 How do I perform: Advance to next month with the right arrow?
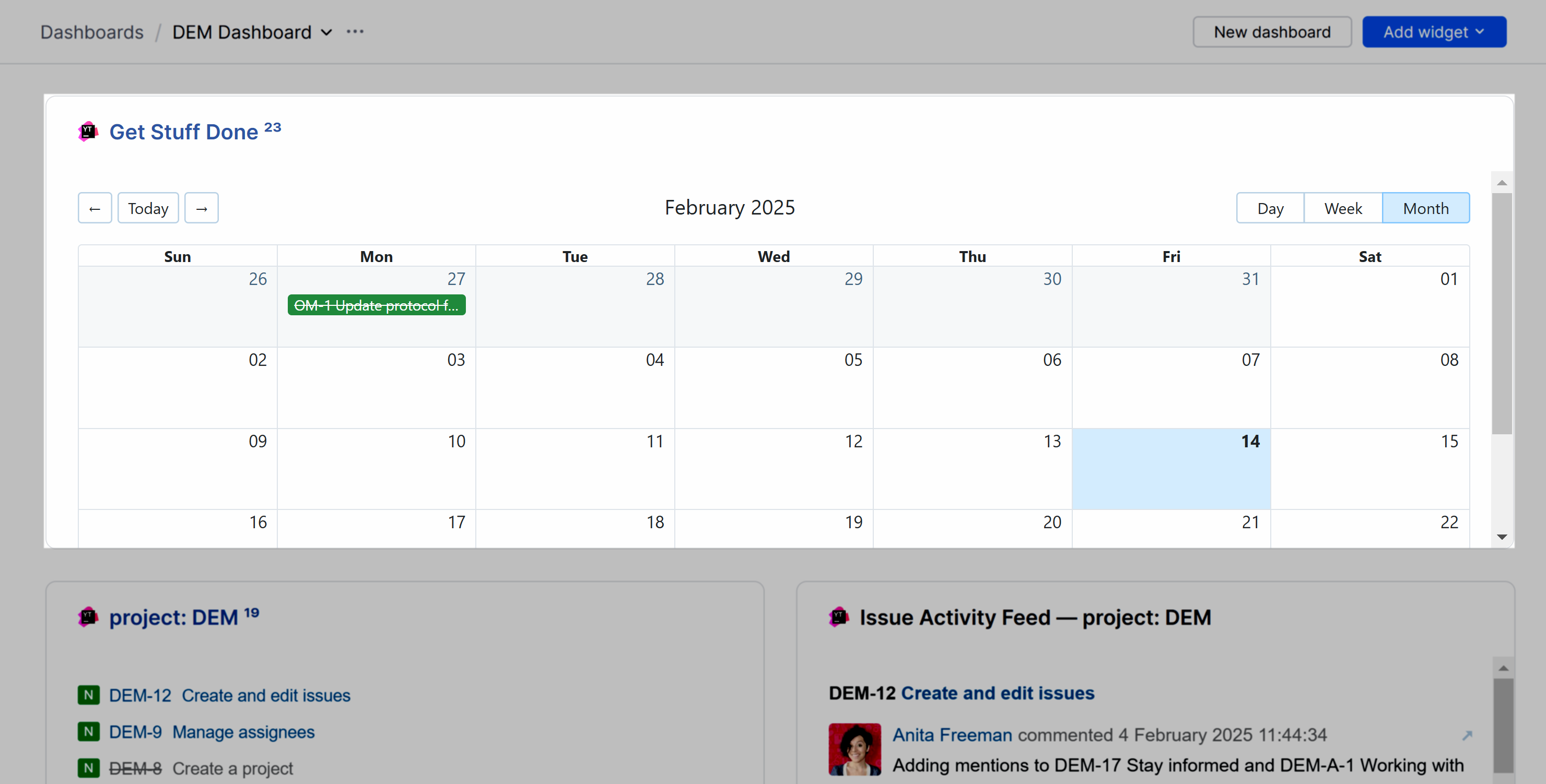(x=202, y=208)
